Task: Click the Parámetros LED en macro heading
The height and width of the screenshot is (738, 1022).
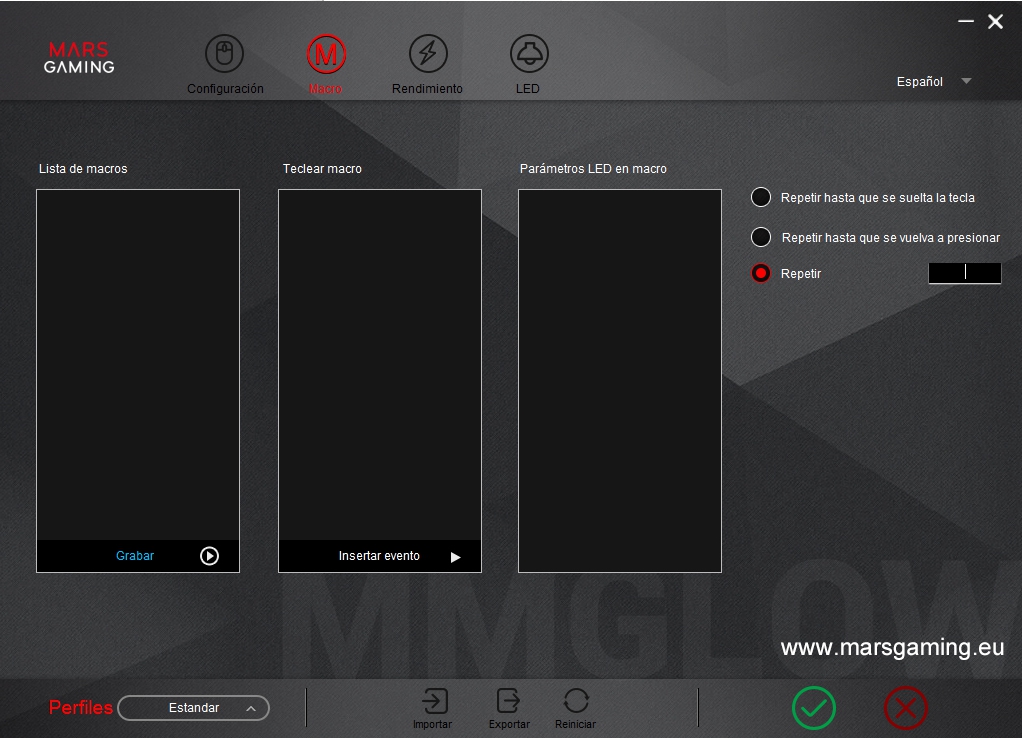Action: 593,169
